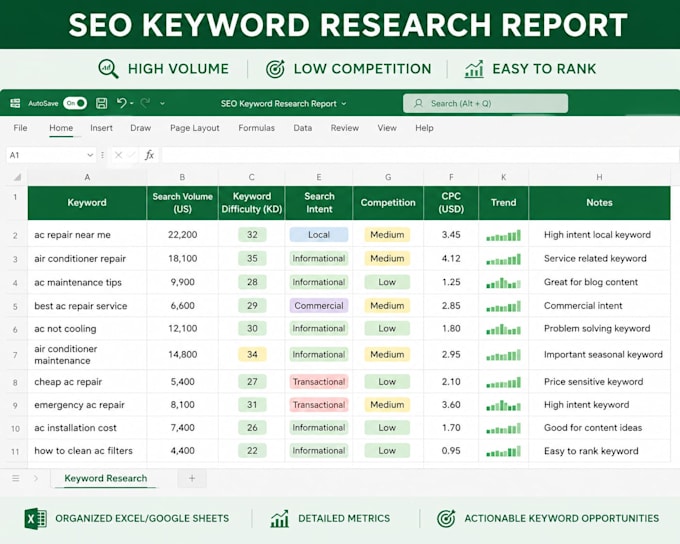This screenshot has width=680, height=544.
Task: Click into the formula bar input
Action: point(420,155)
